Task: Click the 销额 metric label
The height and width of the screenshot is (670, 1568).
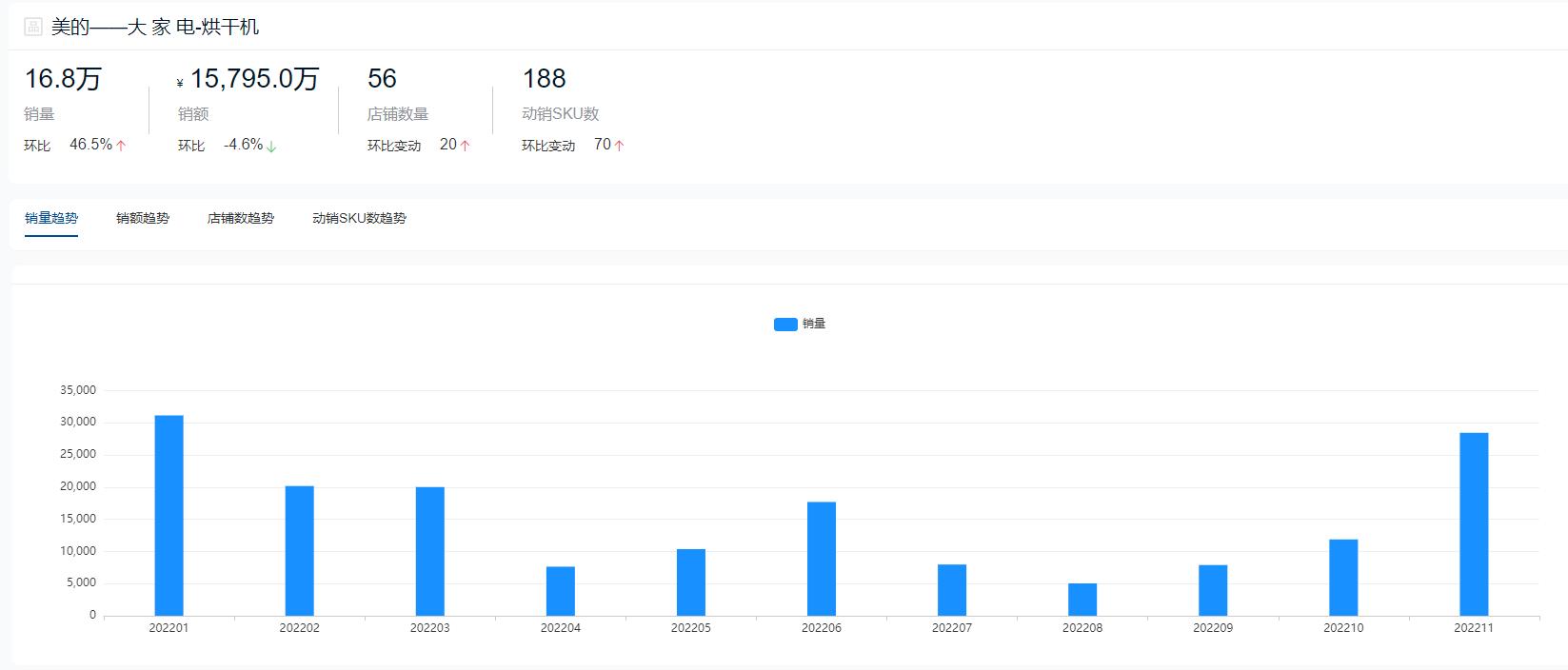Action: (x=193, y=114)
